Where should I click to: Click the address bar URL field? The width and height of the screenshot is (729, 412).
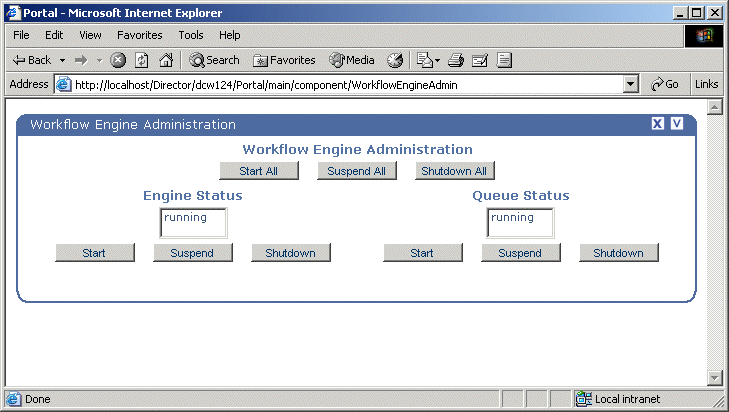point(346,85)
